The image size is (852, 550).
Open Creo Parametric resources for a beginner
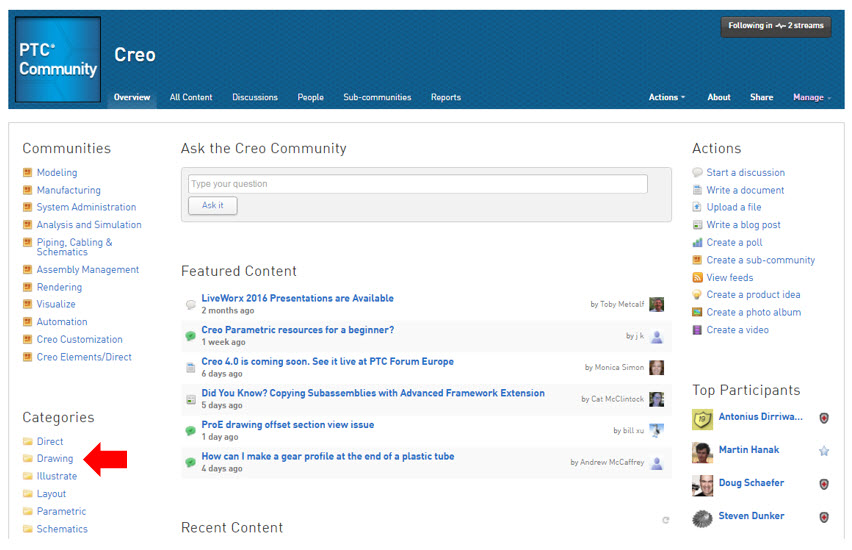click(297, 330)
